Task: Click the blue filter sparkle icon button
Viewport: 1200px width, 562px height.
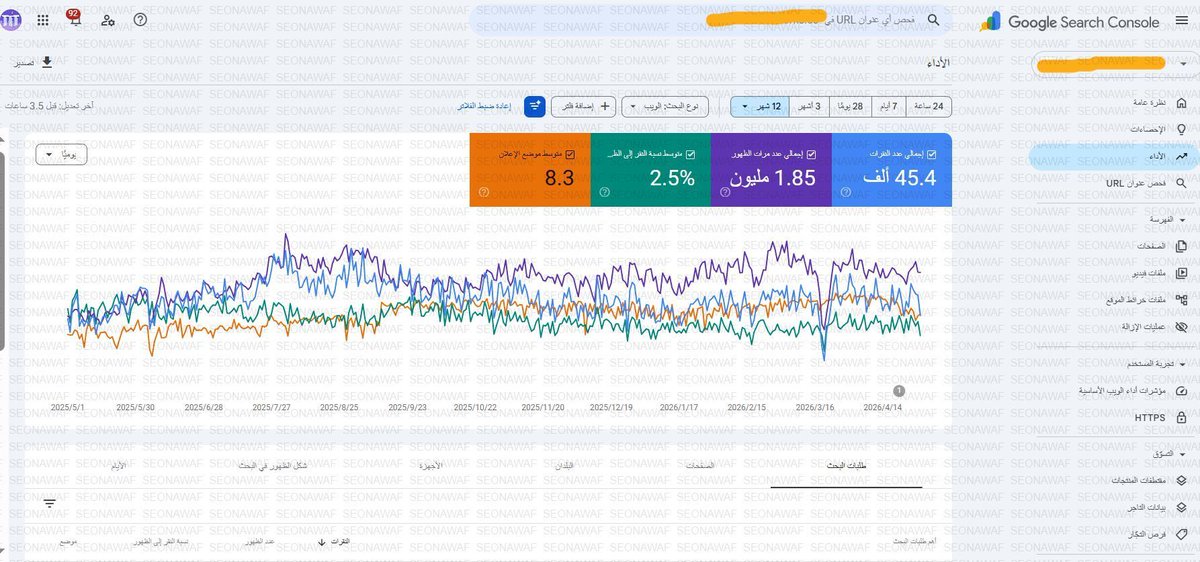Action: coord(535,106)
